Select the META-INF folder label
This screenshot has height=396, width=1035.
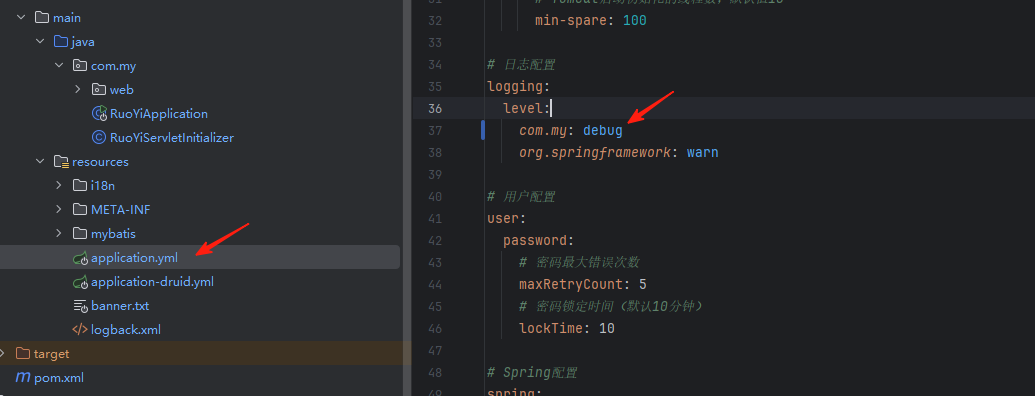[121, 209]
